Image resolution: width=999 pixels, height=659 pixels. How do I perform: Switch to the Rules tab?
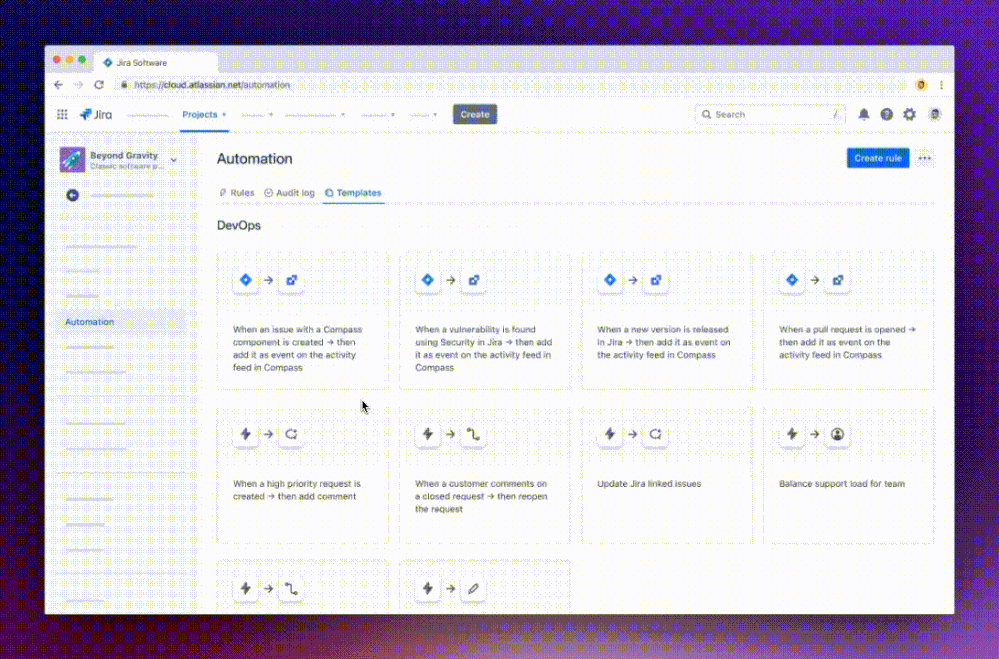[x=236, y=192]
